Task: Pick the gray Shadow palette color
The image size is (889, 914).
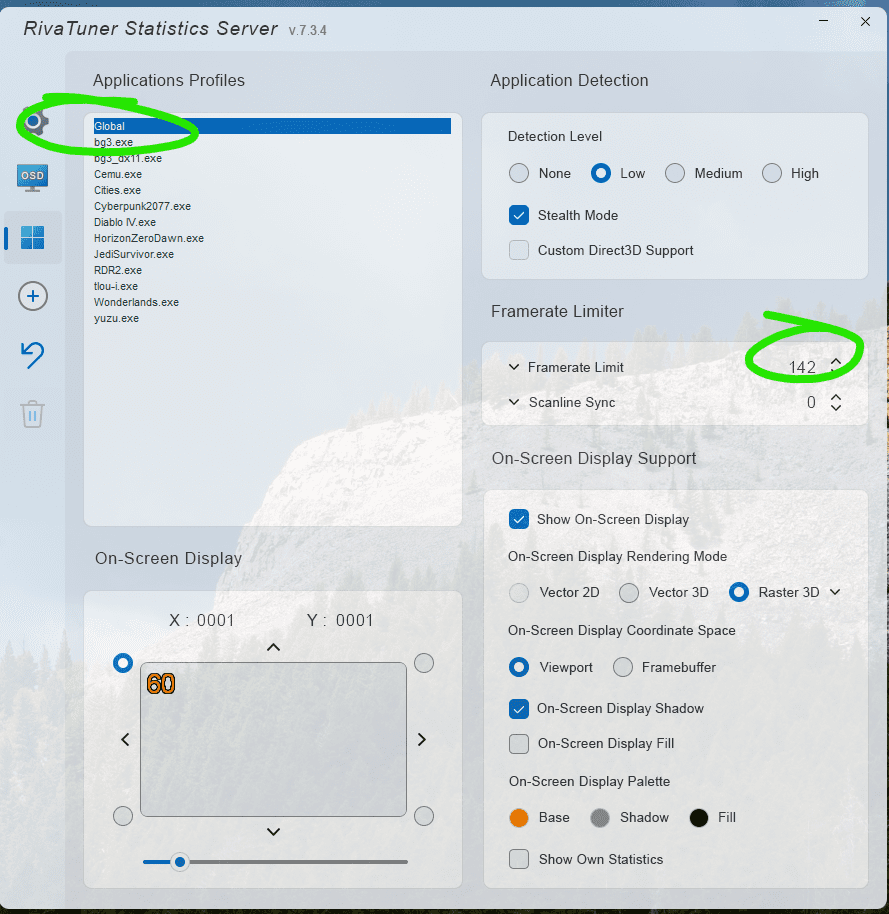Action: point(600,818)
